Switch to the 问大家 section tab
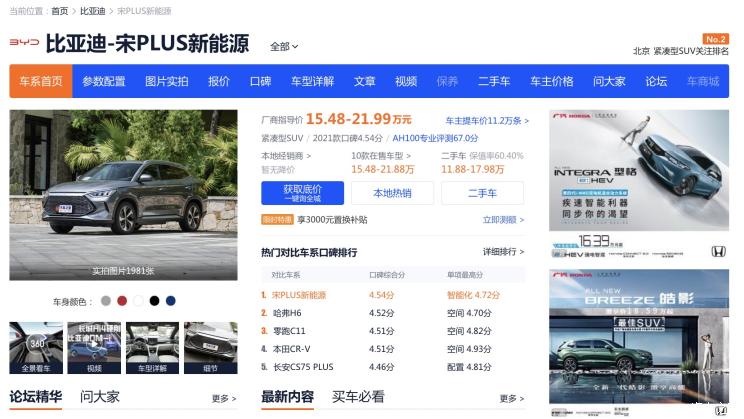 point(100,397)
